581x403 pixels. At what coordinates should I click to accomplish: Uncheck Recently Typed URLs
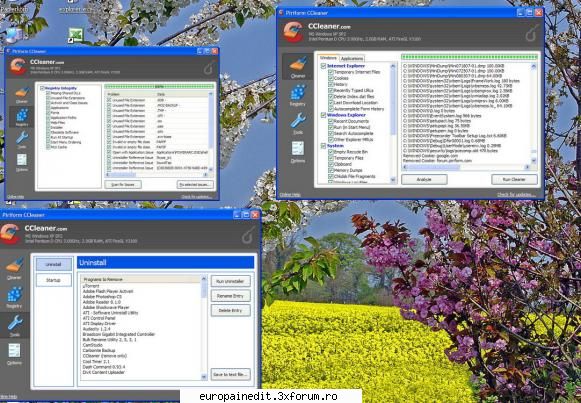tap(331, 90)
